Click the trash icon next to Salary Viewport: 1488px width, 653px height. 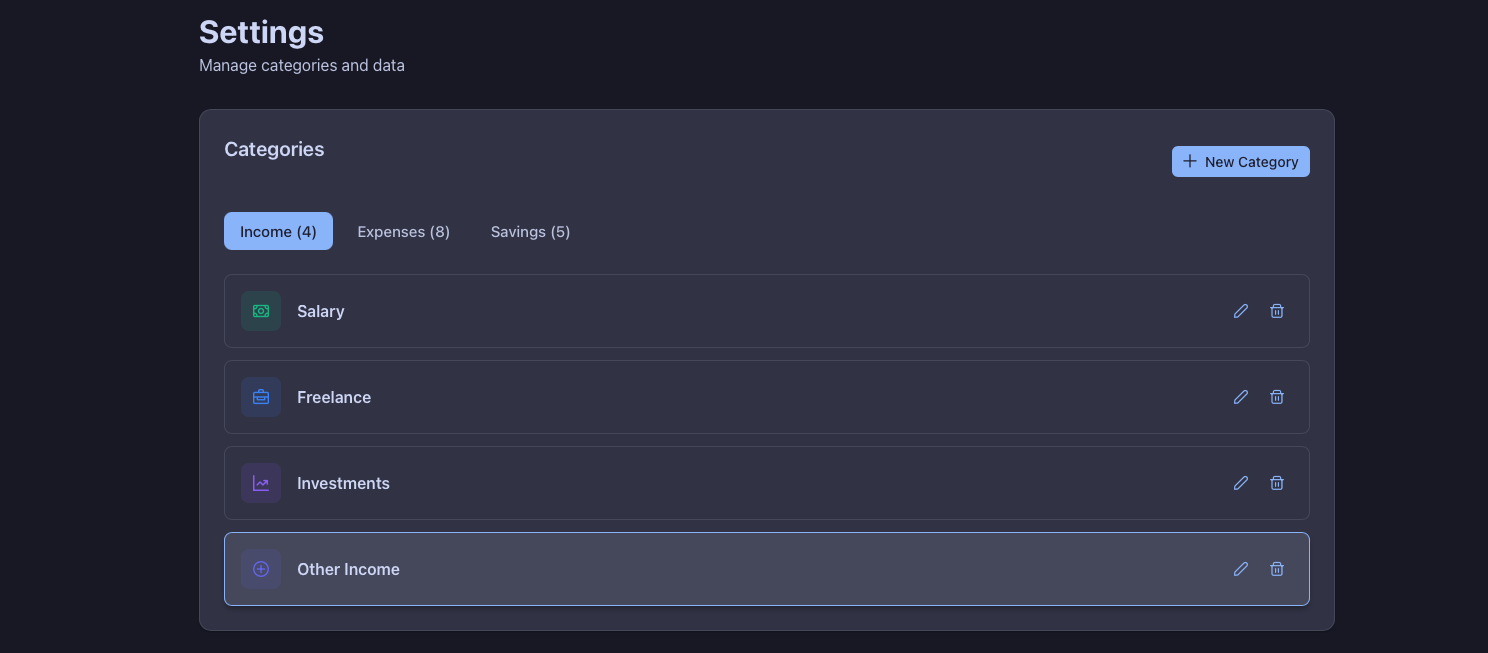pos(1277,311)
